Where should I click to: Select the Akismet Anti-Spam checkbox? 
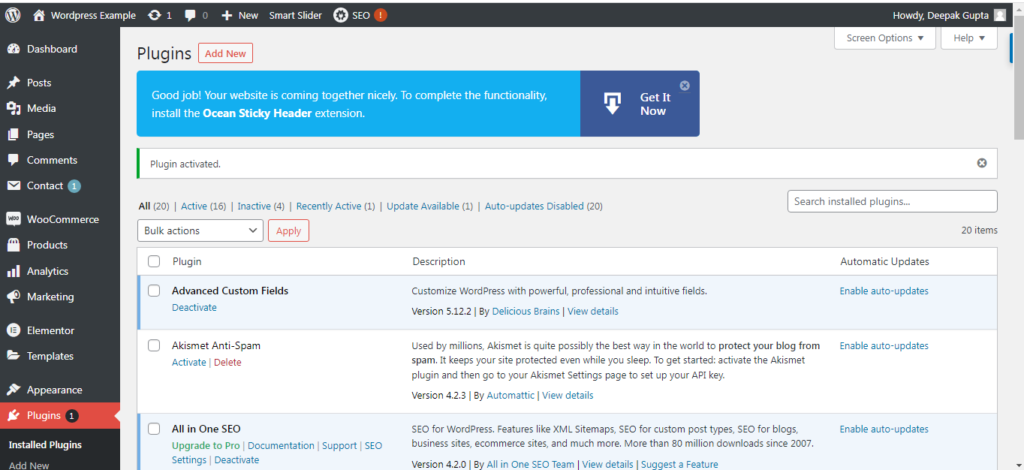[154, 345]
